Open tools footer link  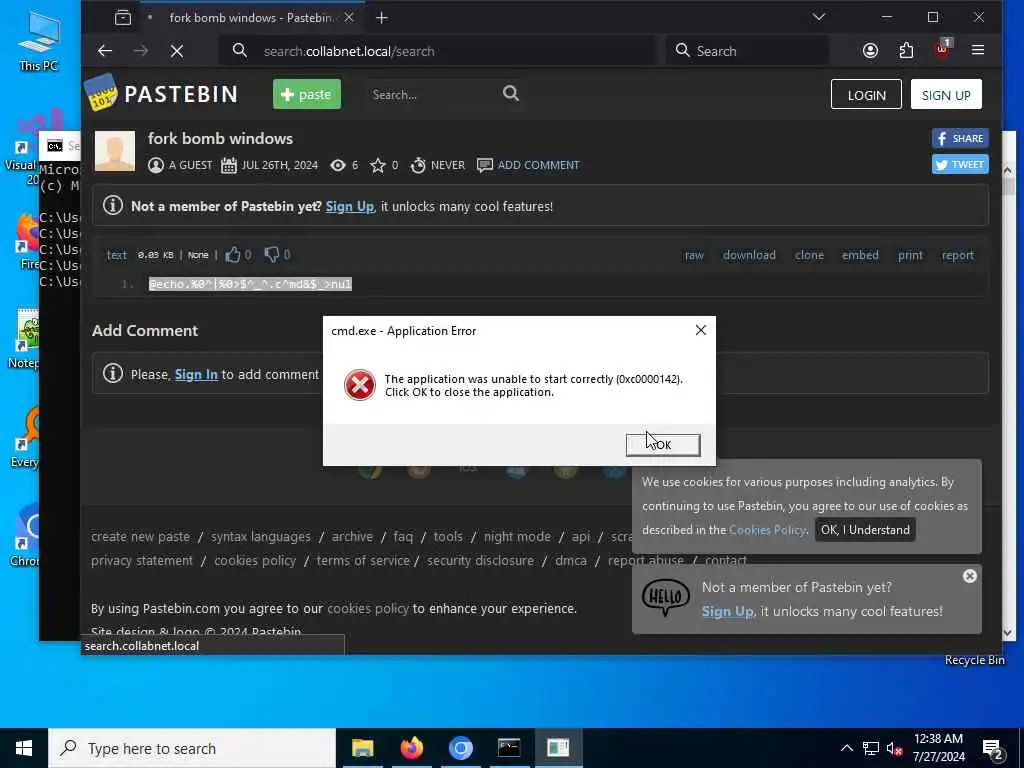click(448, 537)
